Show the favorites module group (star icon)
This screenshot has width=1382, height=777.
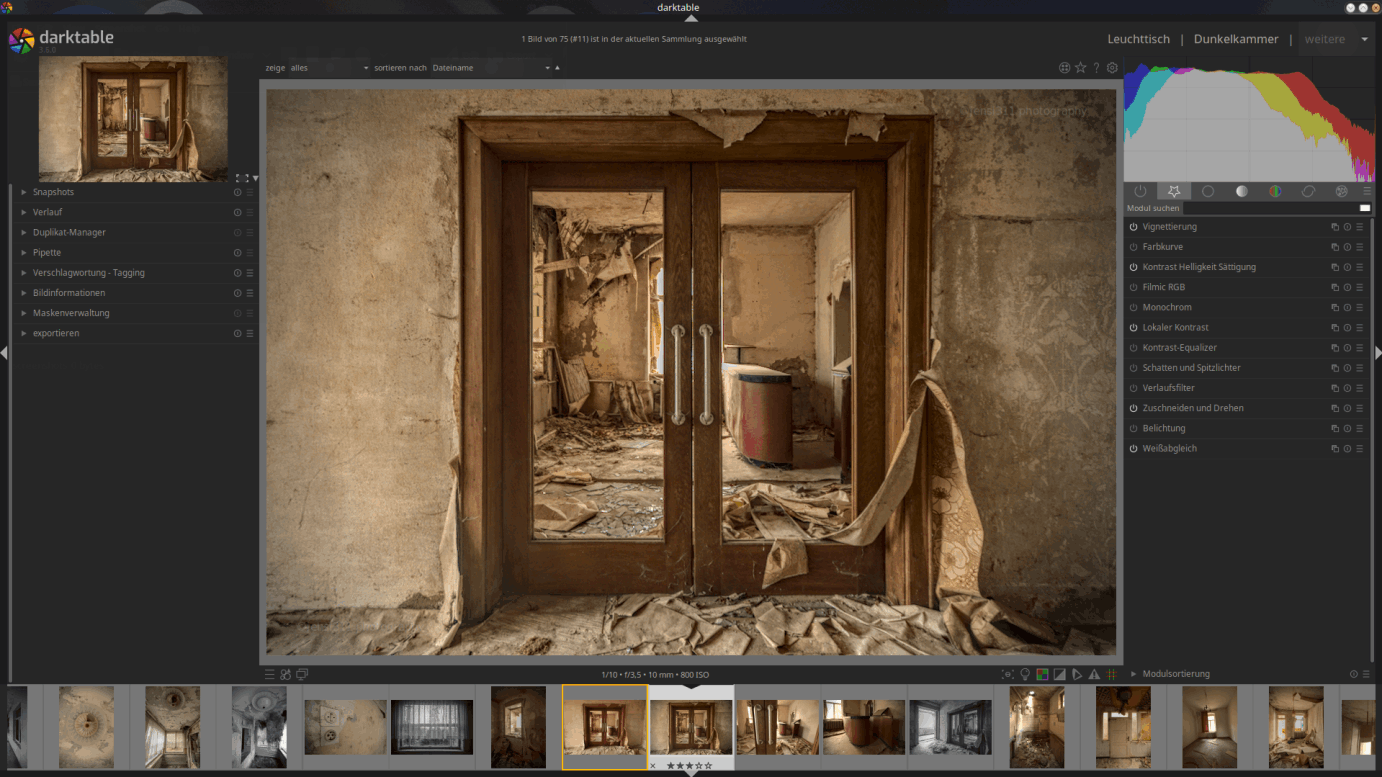[1174, 191]
